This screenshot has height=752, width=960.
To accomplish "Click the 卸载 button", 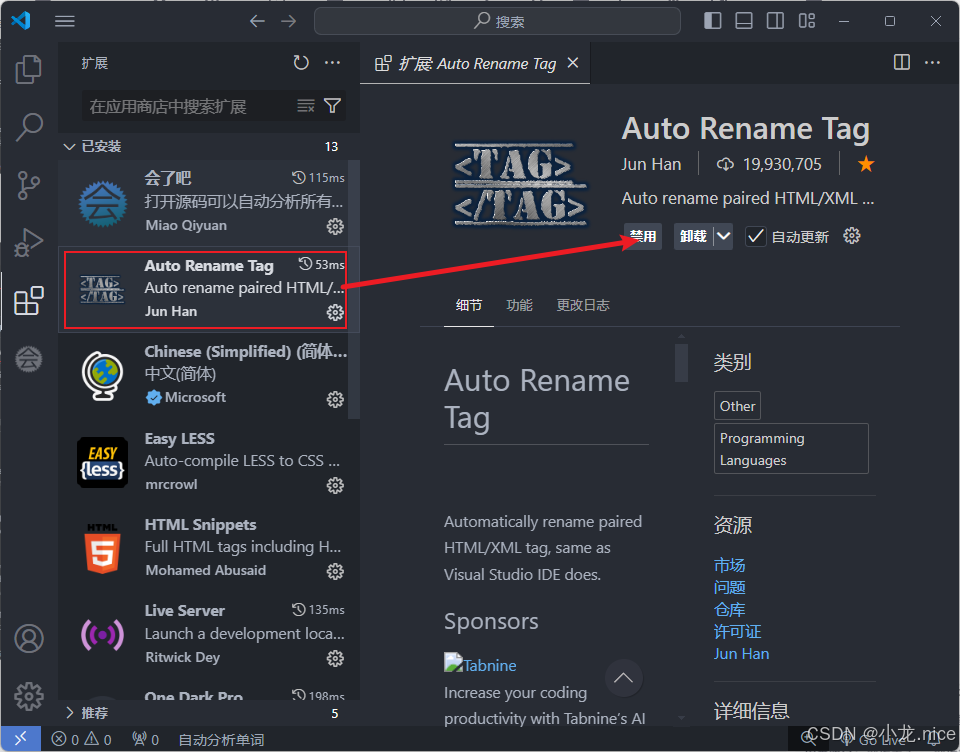I will click(x=694, y=236).
